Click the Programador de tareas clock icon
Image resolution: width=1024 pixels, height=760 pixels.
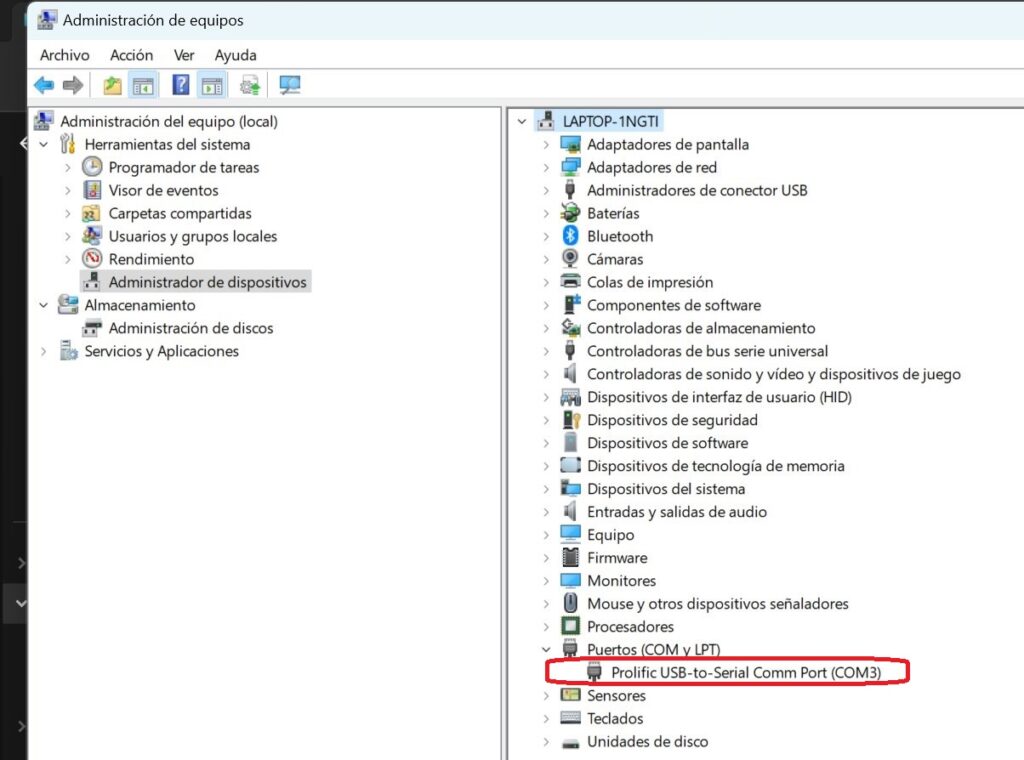tap(92, 167)
